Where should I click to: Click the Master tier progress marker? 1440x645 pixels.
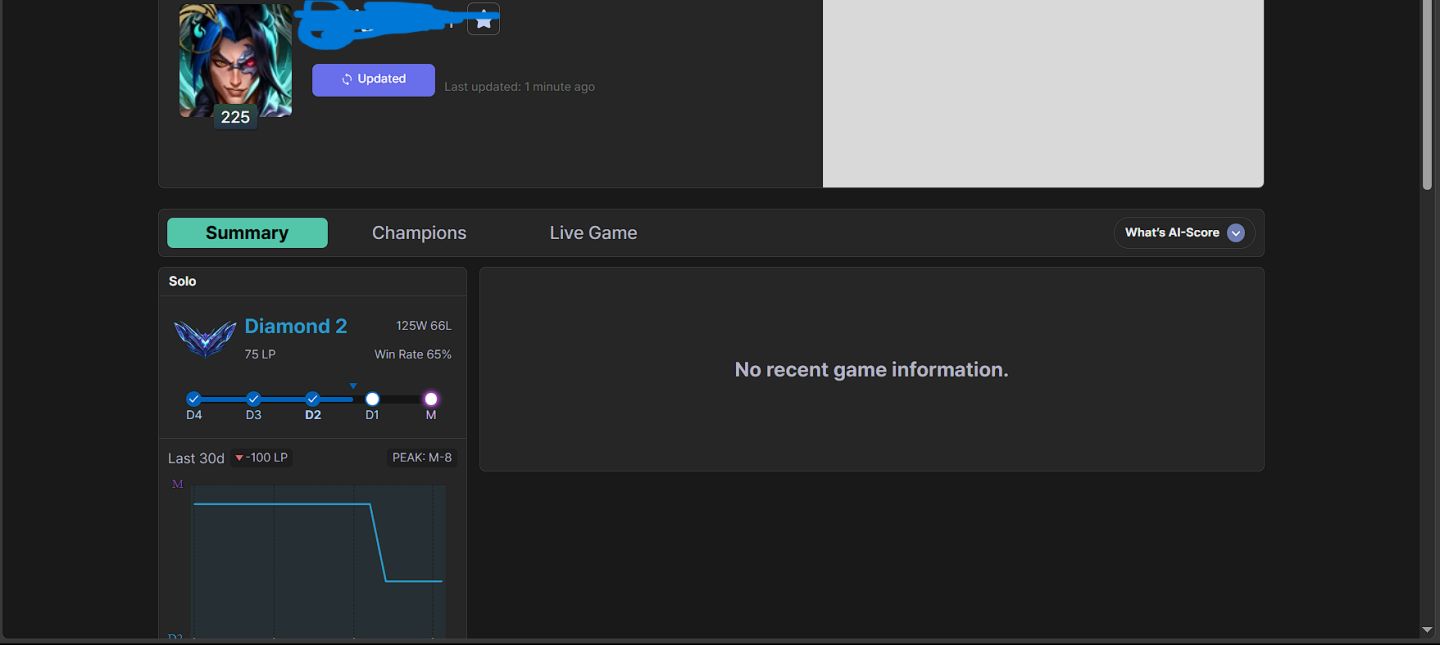[431, 399]
